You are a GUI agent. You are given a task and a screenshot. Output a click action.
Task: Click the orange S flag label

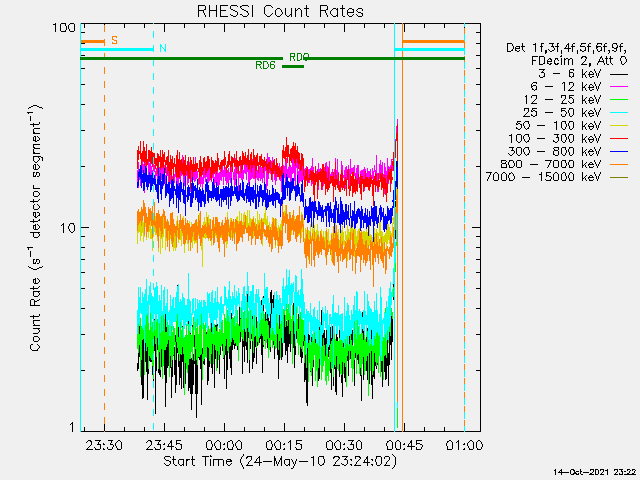click(114, 40)
